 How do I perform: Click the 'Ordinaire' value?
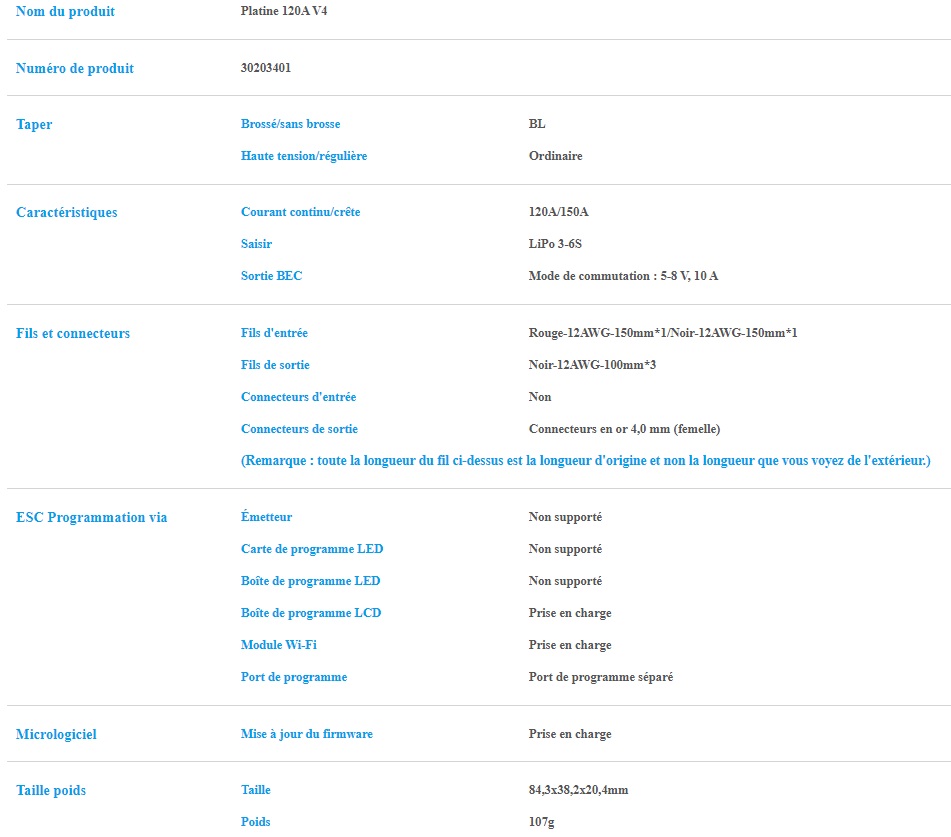pyautogui.click(x=556, y=156)
